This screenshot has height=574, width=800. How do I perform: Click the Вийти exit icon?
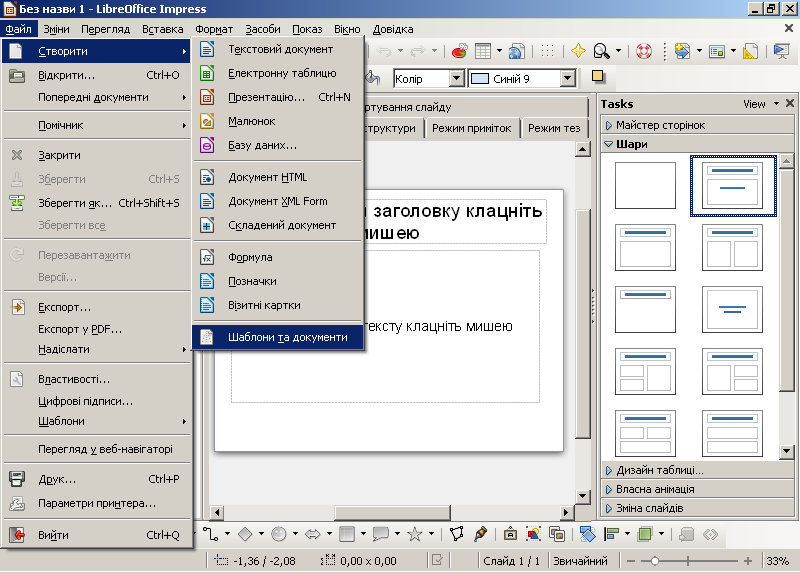[17, 535]
